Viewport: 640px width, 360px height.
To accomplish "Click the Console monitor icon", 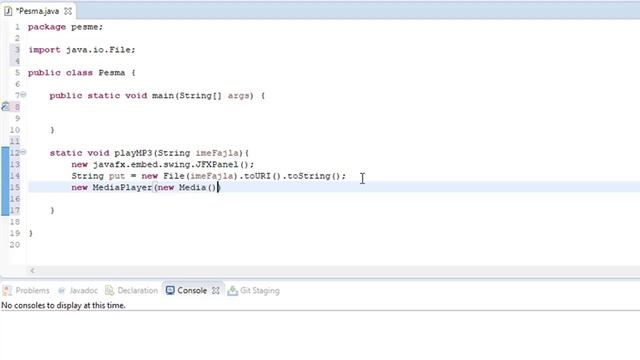I will point(170,290).
